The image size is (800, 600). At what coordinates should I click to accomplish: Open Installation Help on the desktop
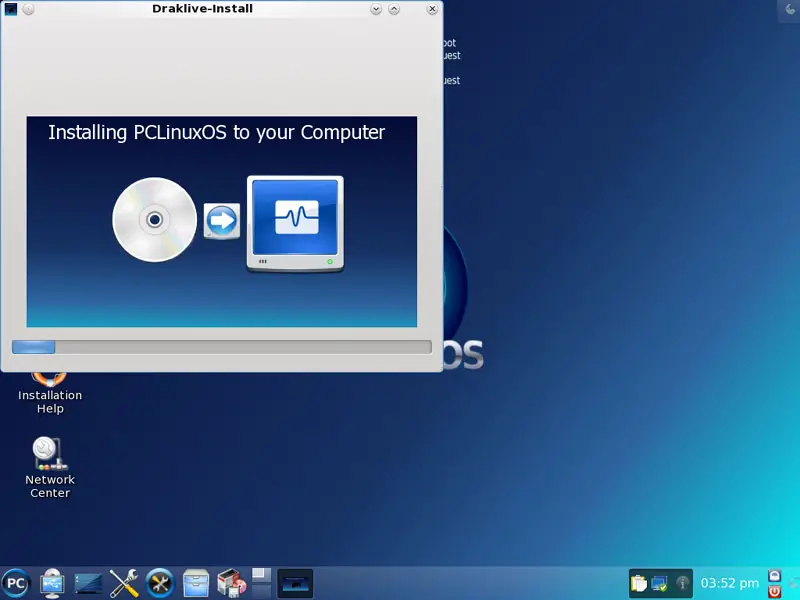pyautogui.click(x=50, y=393)
